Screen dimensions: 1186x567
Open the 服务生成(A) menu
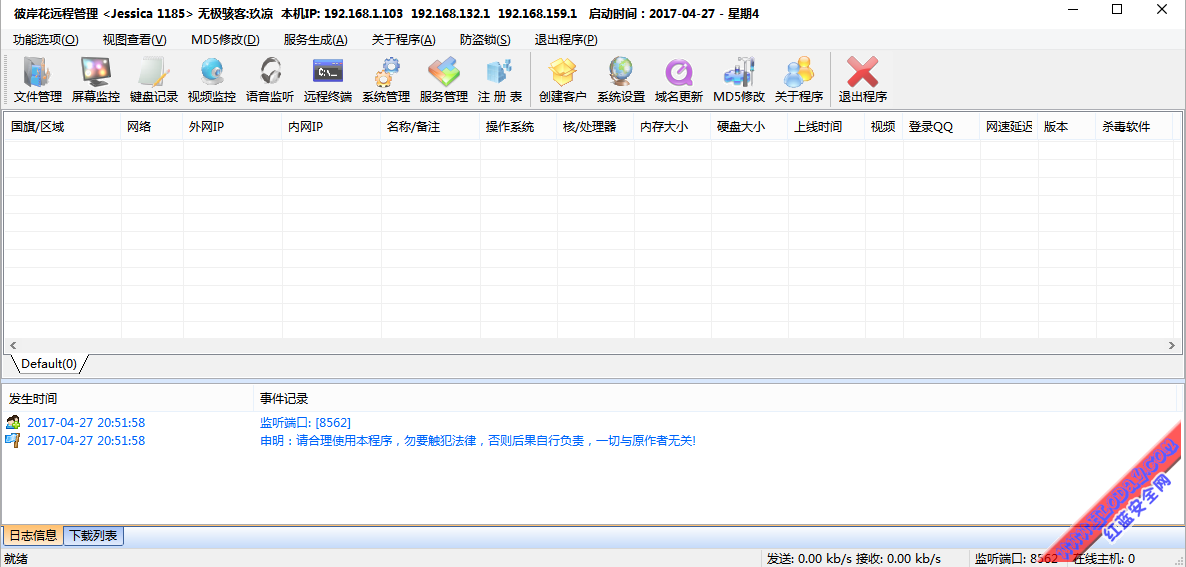pos(315,40)
